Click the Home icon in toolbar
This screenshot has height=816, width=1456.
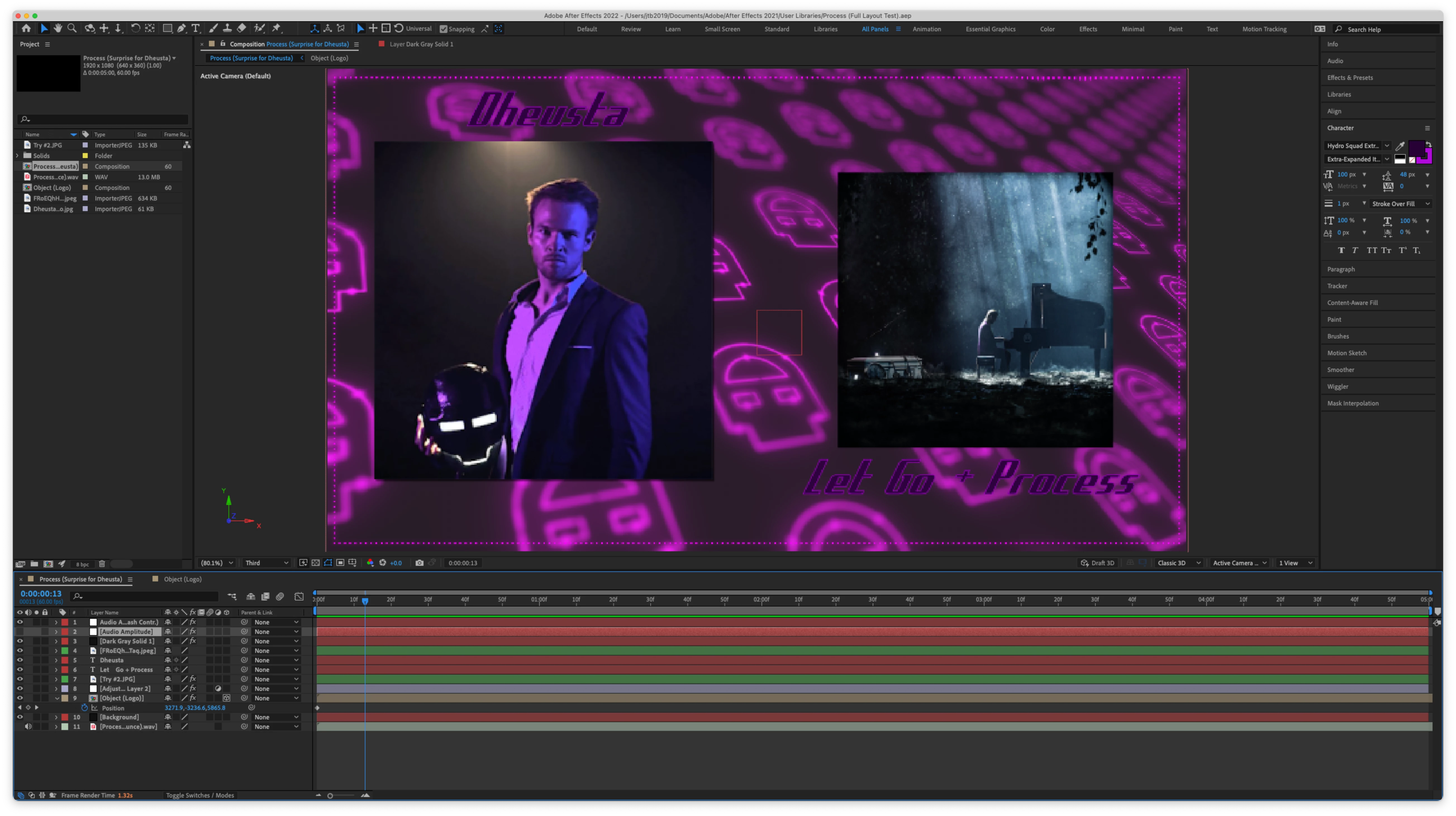(26, 28)
